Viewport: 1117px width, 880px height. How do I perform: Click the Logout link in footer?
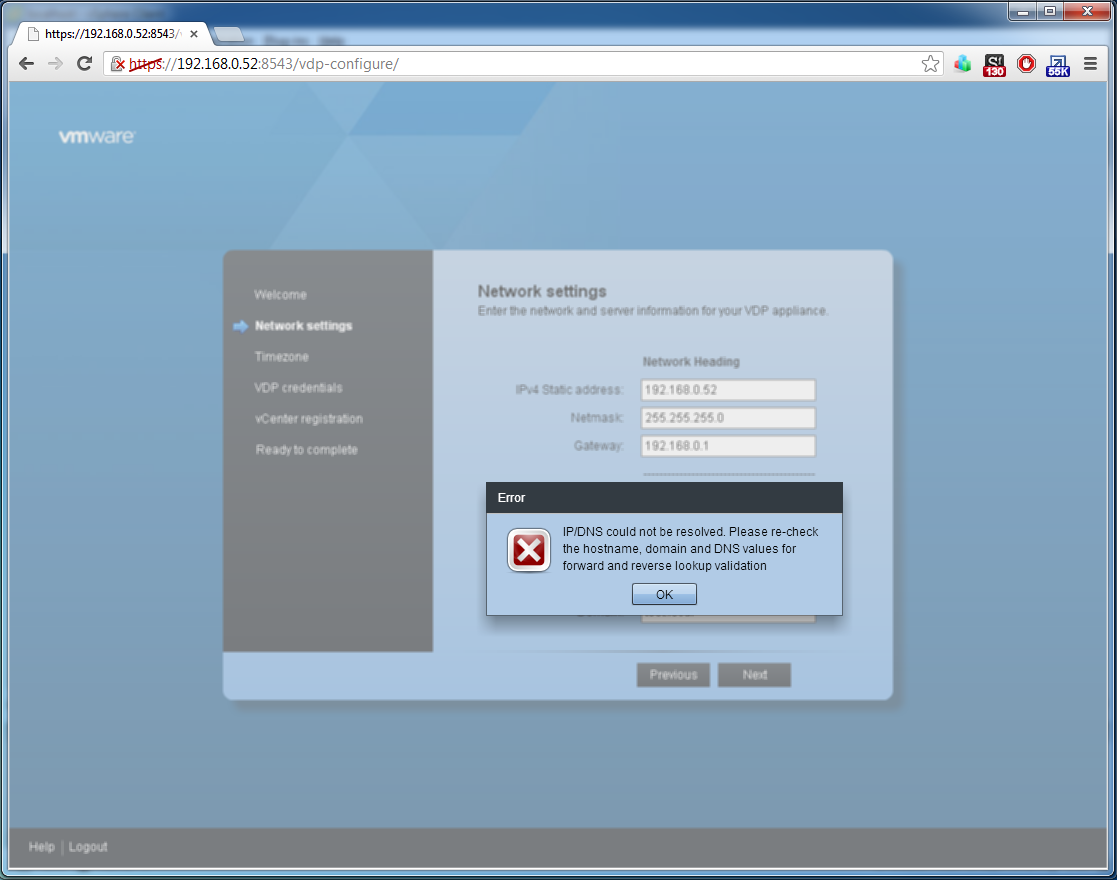click(88, 847)
